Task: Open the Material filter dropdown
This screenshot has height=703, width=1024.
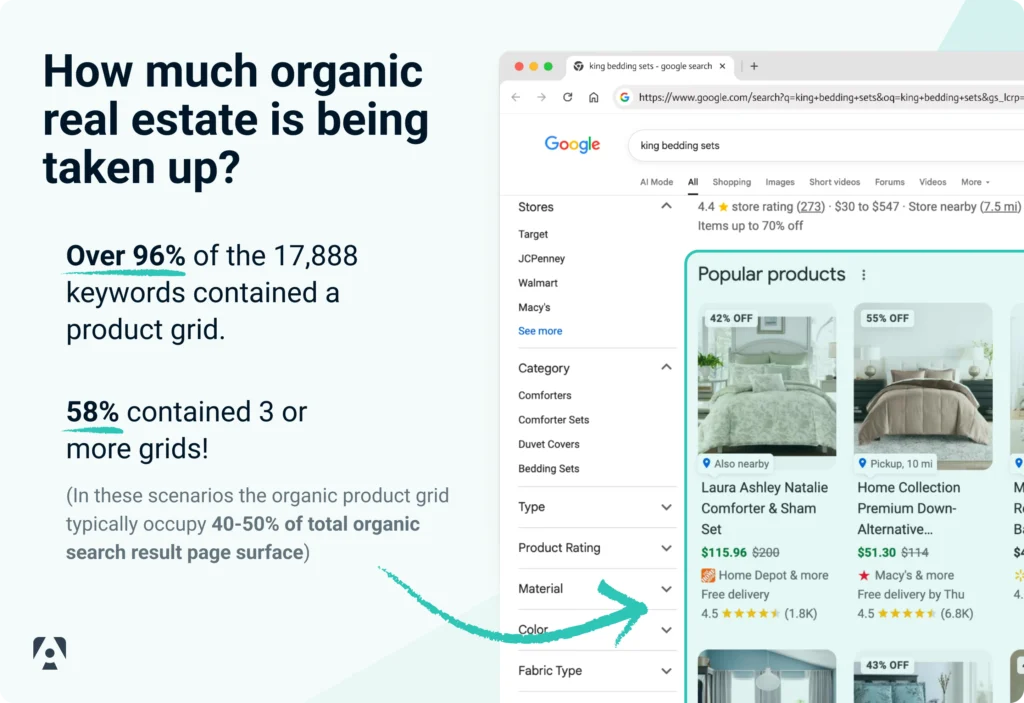Action: click(666, 589)
